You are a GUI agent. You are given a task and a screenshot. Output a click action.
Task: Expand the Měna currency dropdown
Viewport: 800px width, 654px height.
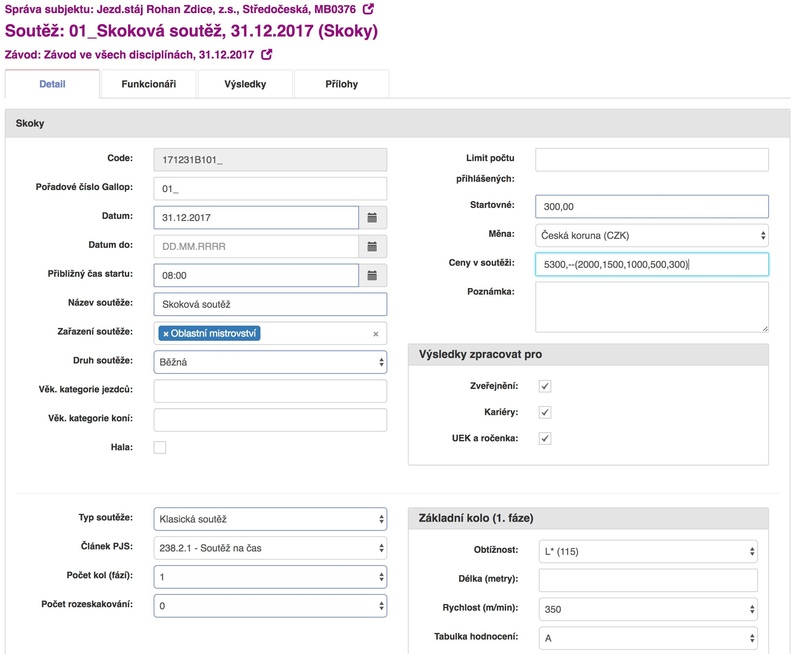(x=651, y=235)
